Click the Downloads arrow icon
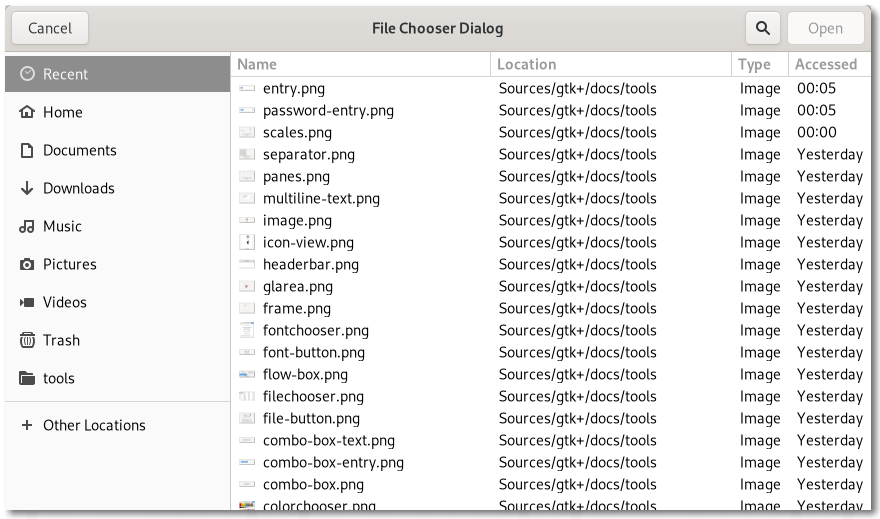Screen dimensions: 880x519 coord(27,188)
